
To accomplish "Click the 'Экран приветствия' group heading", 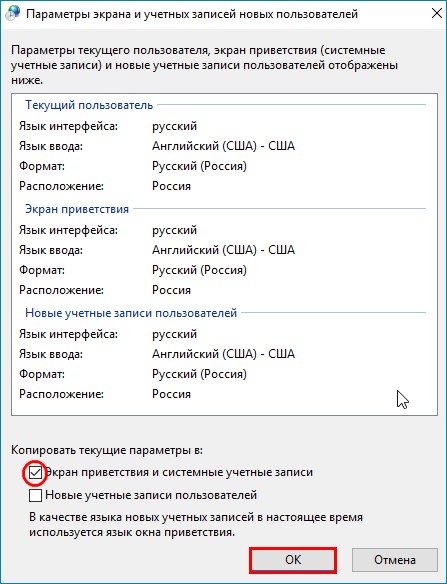I will [x=77, y=209].
